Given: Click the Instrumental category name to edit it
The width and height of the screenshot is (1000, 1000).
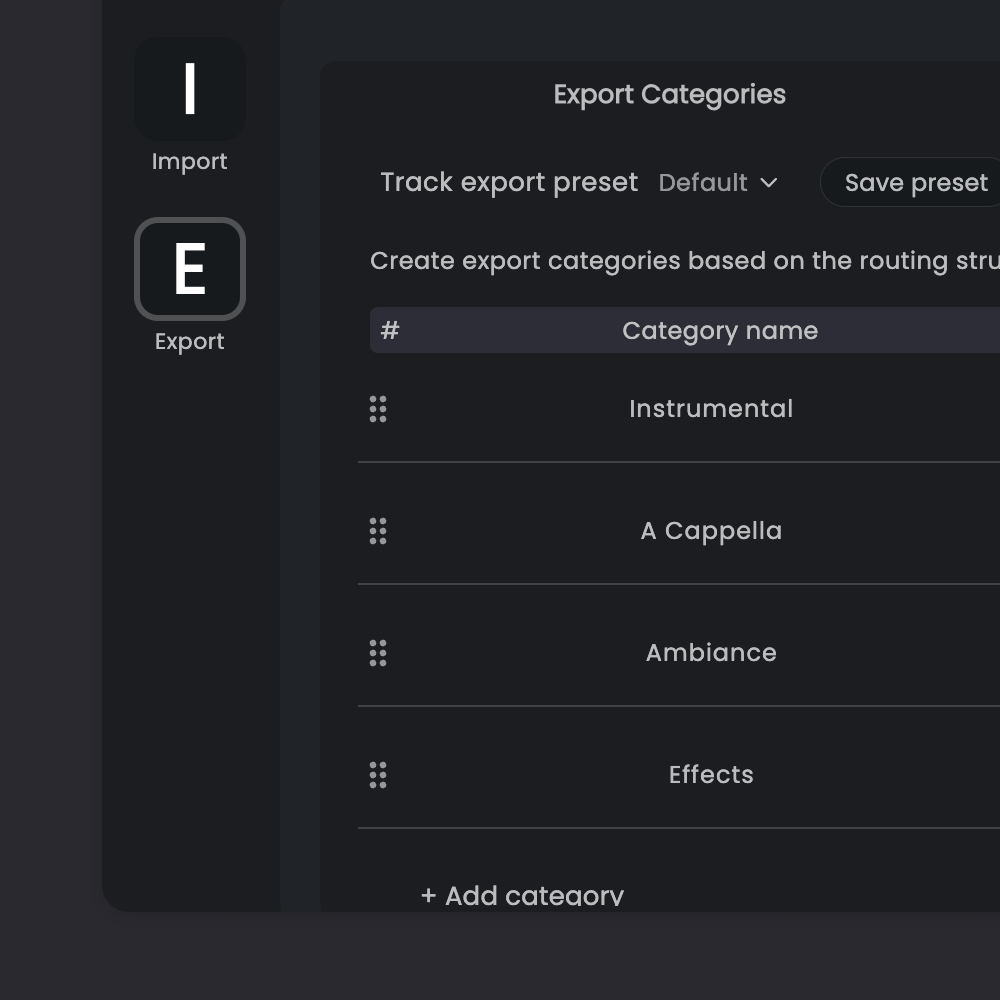Looking at the screenshot, I should tap(710, 409).
